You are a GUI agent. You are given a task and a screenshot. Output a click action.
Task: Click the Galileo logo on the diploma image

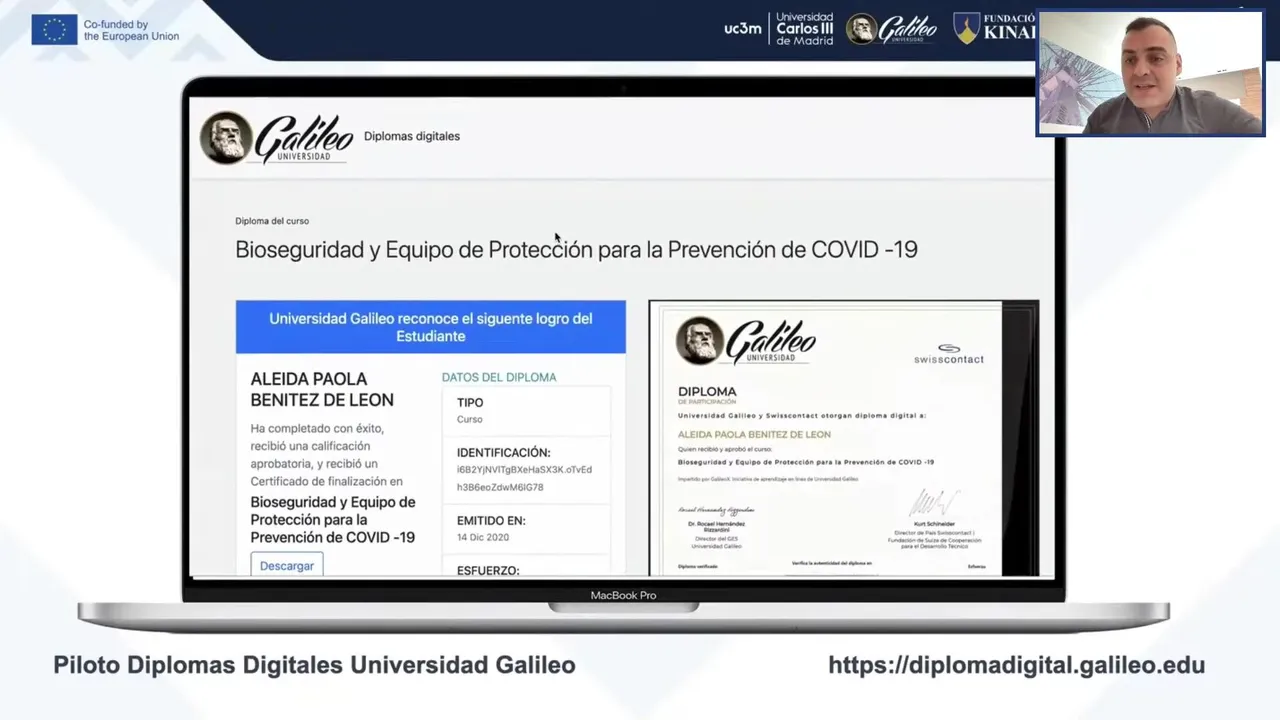click(x=746, y=342)
